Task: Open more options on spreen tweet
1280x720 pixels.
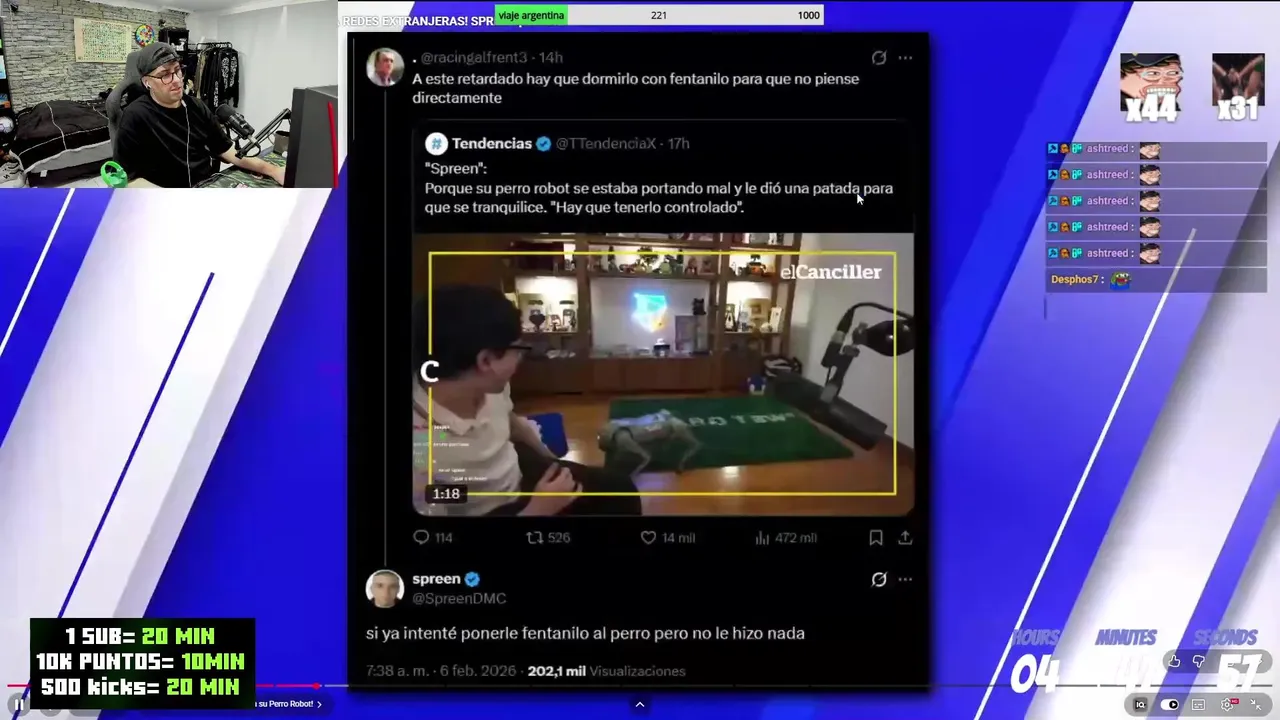Action: (x=905, y=579)
